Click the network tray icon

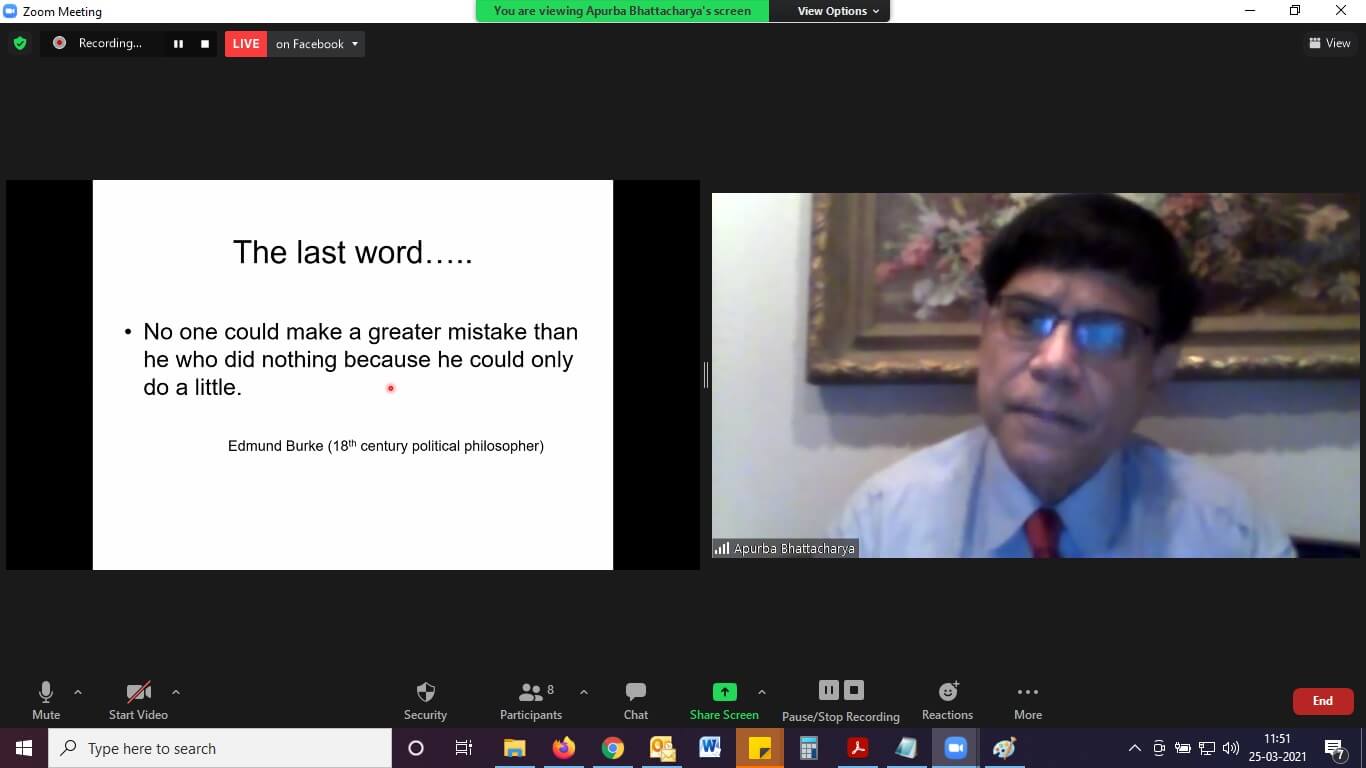point(1207,748)
